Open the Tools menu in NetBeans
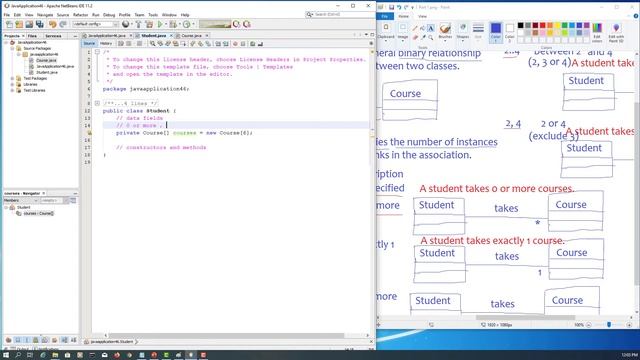This screenshot has width=640, height=360. coord(153,15)
